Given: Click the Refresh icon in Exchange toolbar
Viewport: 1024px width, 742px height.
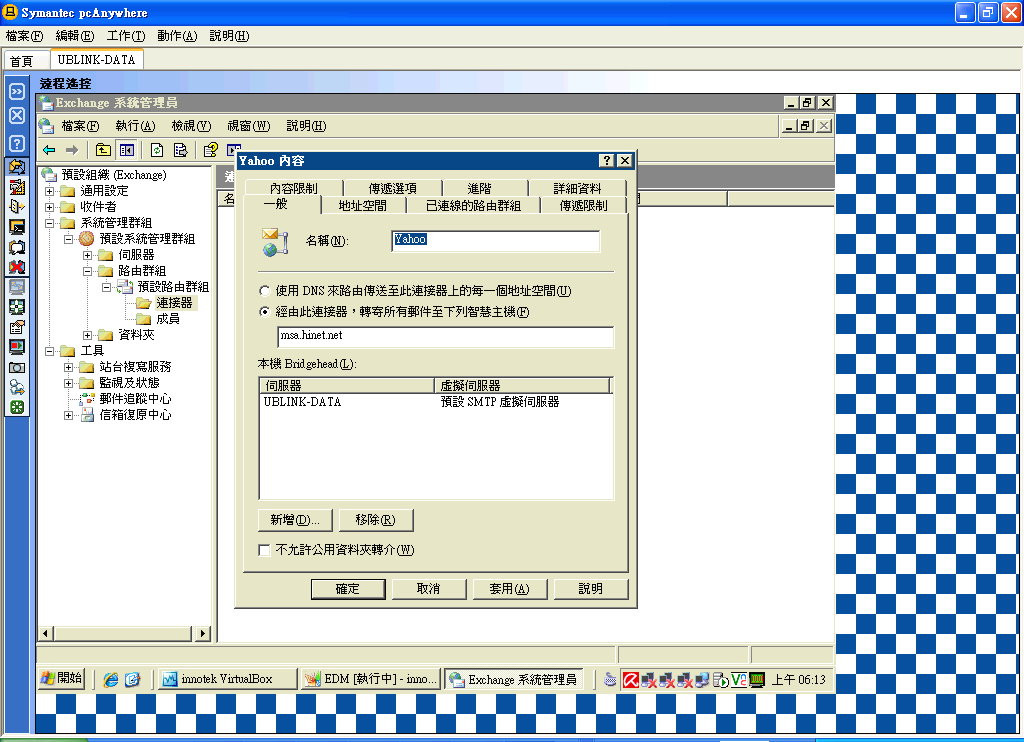Looking at the screenshot, I should click(157, 150).
